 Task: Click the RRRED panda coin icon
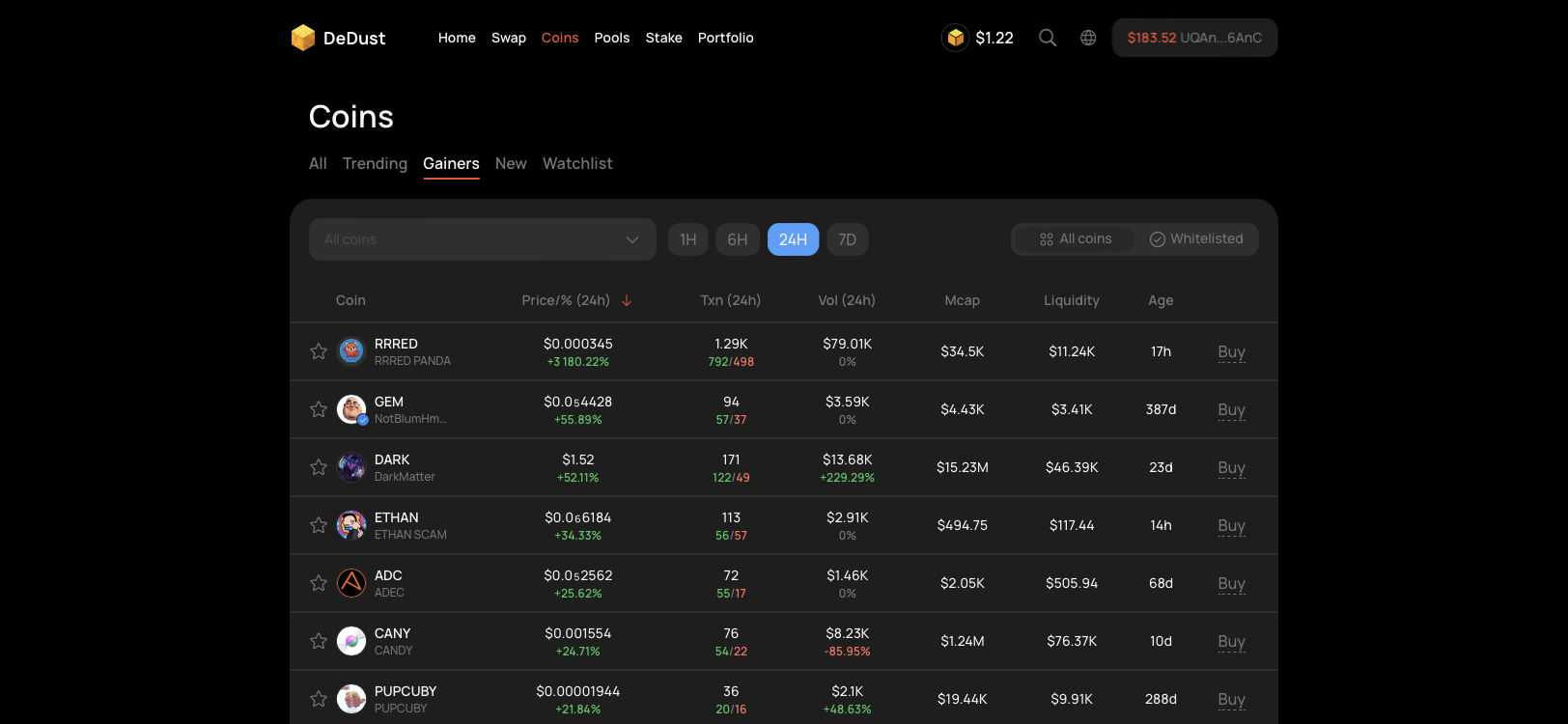351,351
